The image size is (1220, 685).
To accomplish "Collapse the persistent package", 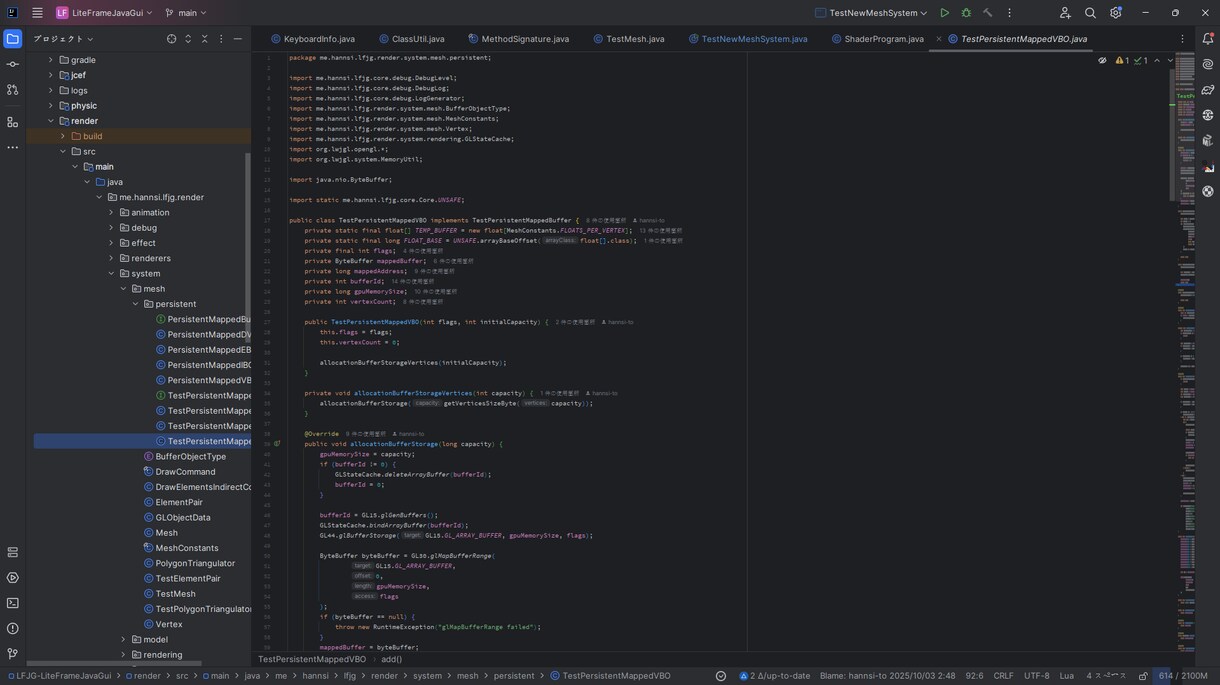I will [135, 304].
